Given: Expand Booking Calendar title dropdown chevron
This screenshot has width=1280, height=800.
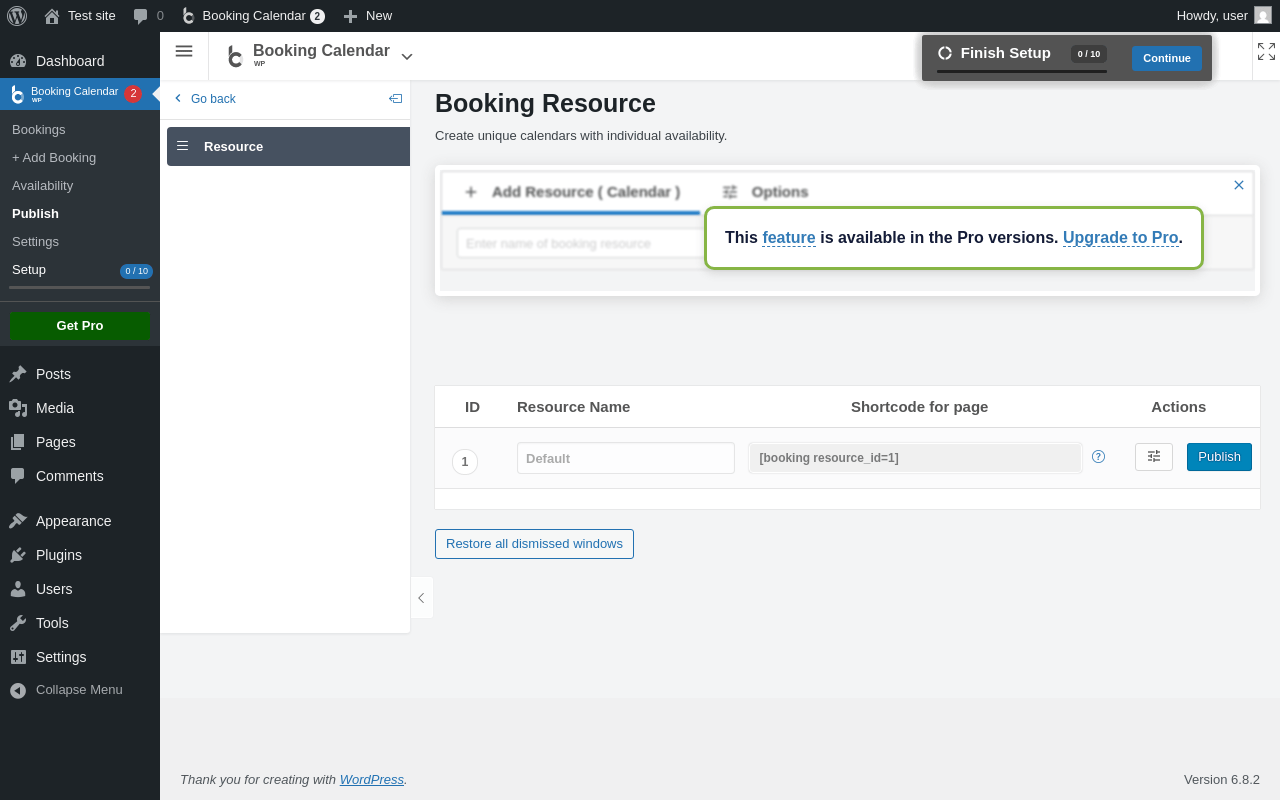Looking at the screenshot, I should point(407,57).
